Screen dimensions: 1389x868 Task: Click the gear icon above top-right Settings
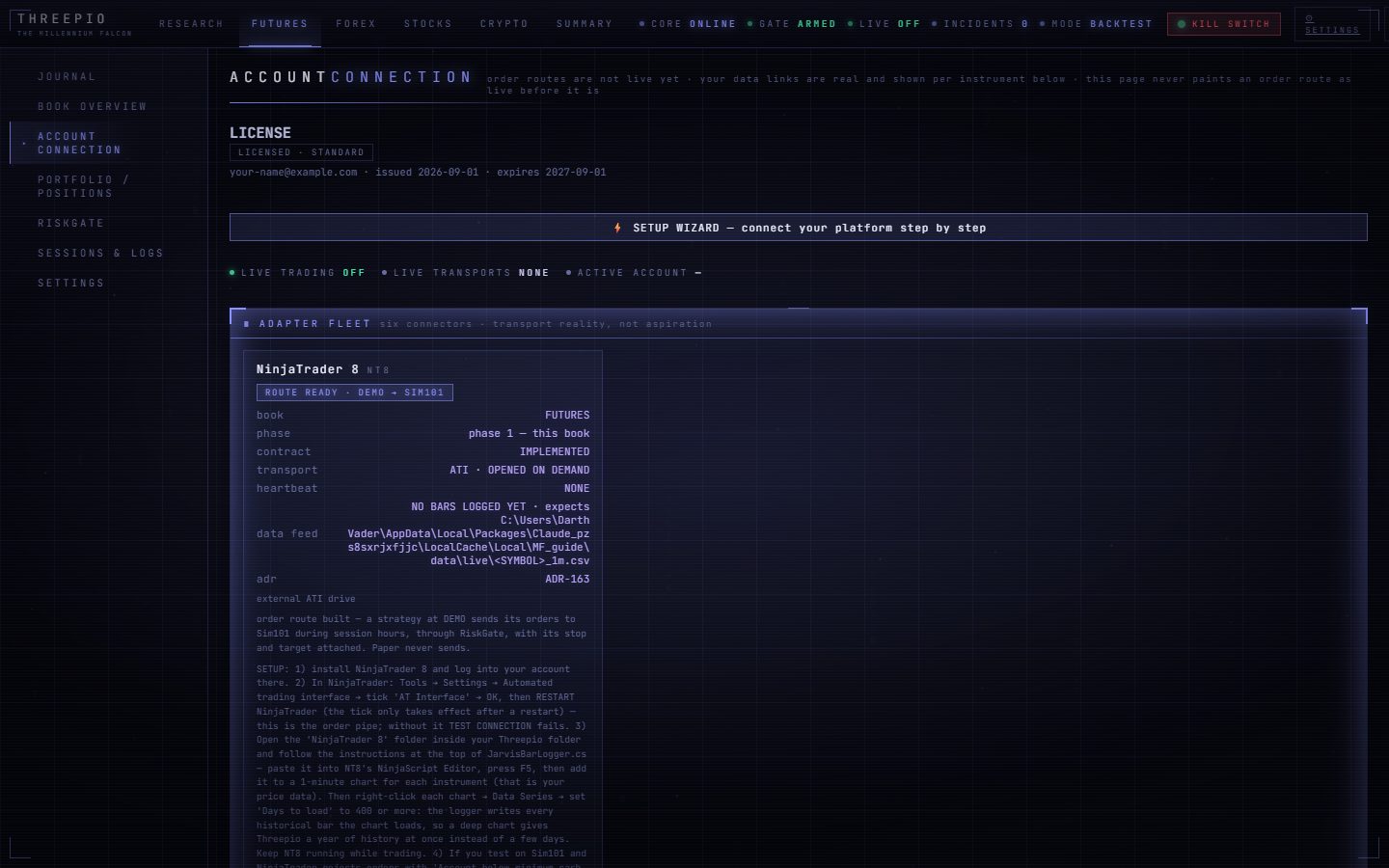click(1309, 18)
